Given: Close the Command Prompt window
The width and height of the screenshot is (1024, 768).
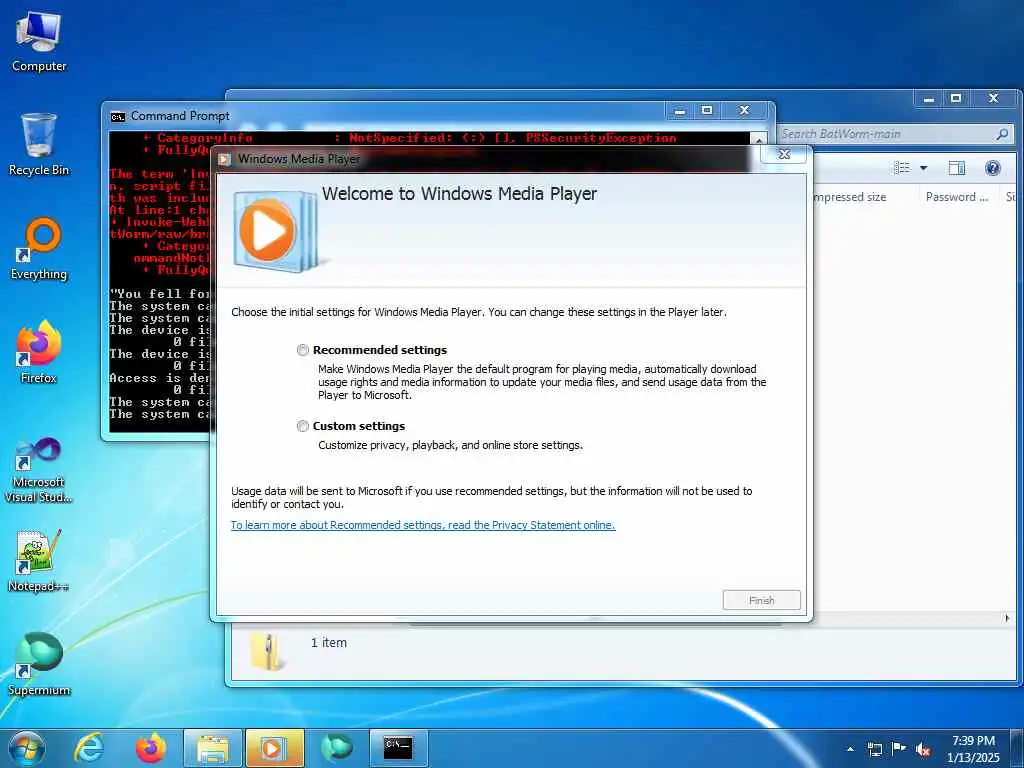Looking at the screenshot, I should [744, 111].
